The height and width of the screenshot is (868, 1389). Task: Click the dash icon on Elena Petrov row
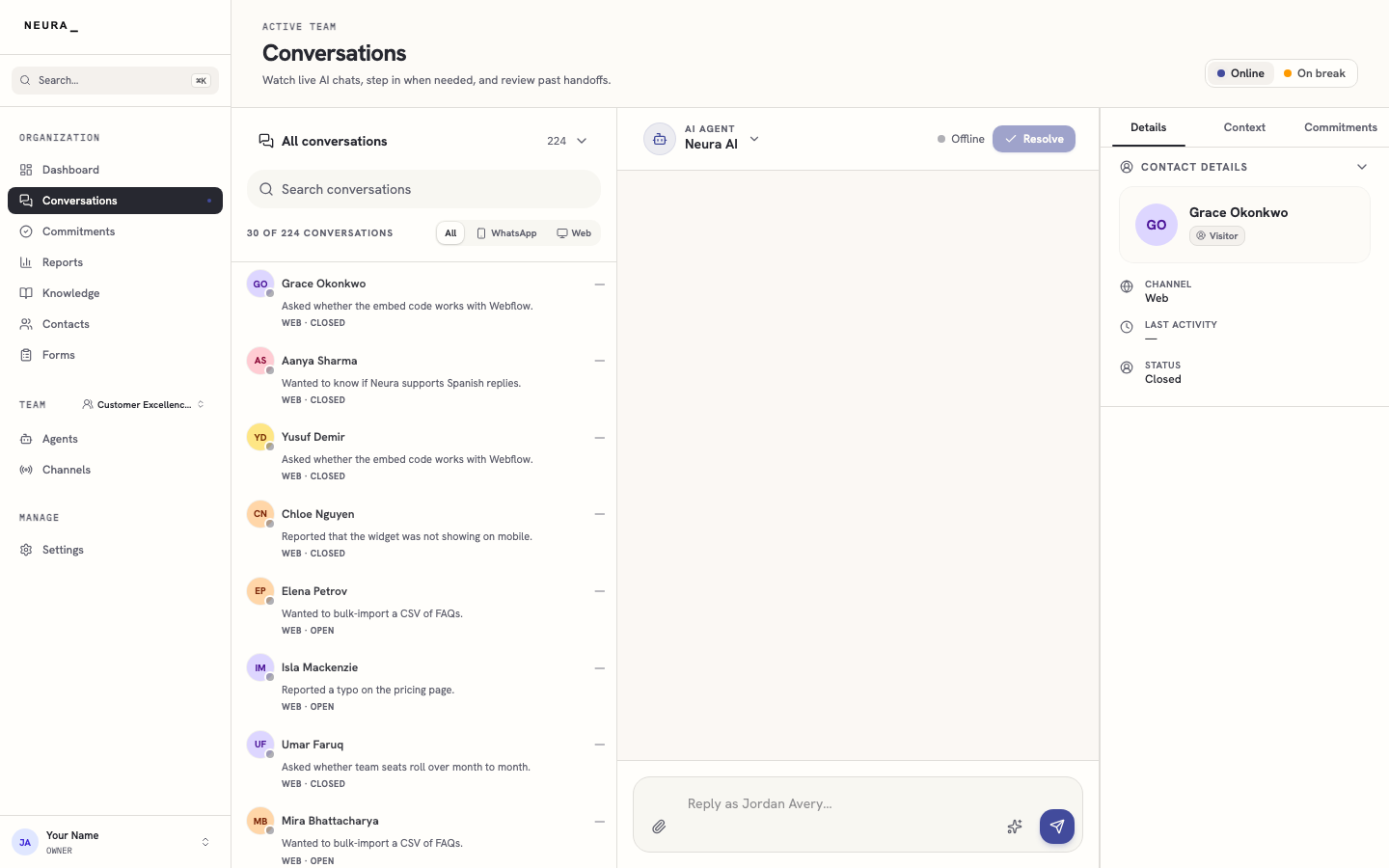point(600,591)
